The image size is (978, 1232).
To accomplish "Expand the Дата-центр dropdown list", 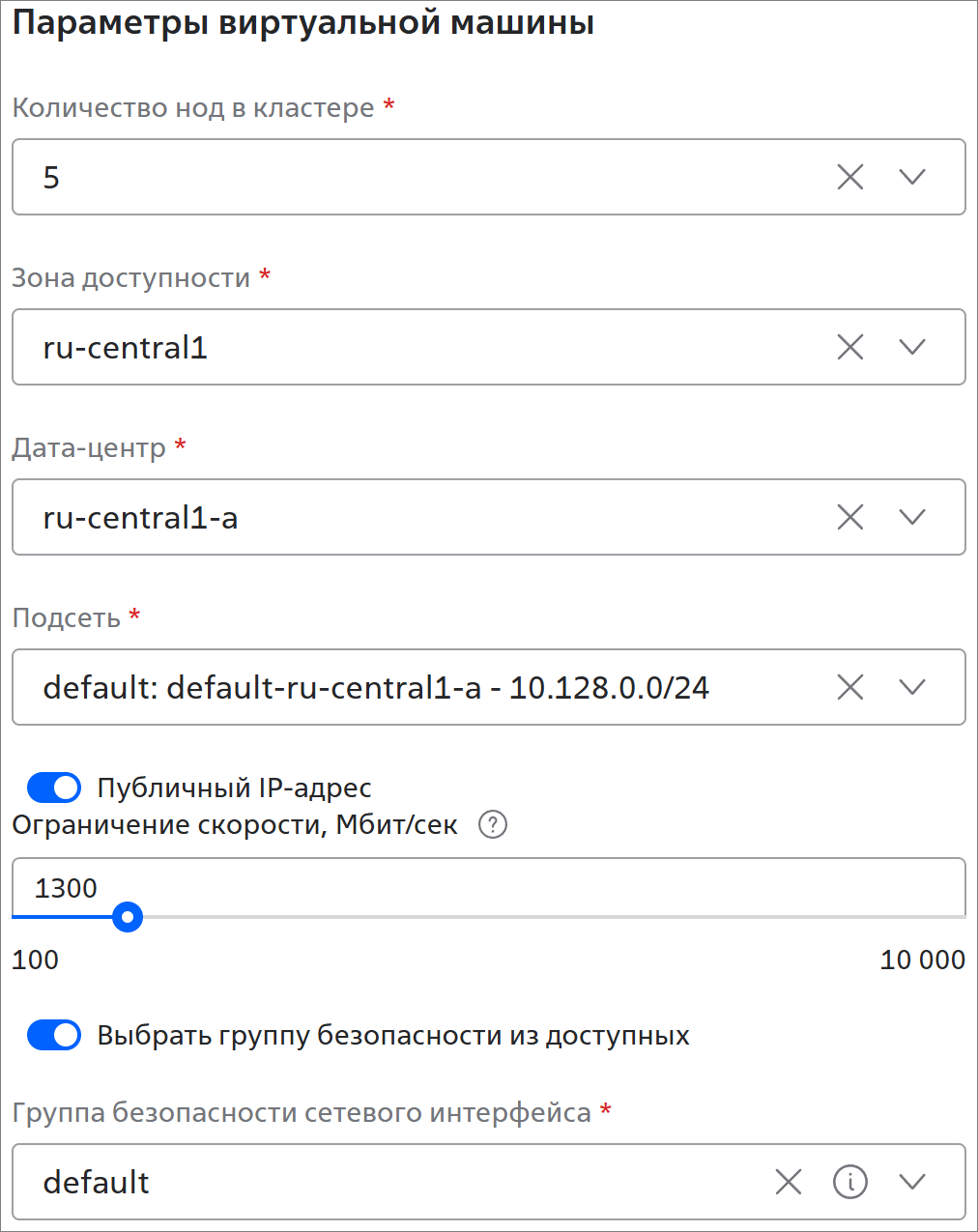I will point(912,517).
